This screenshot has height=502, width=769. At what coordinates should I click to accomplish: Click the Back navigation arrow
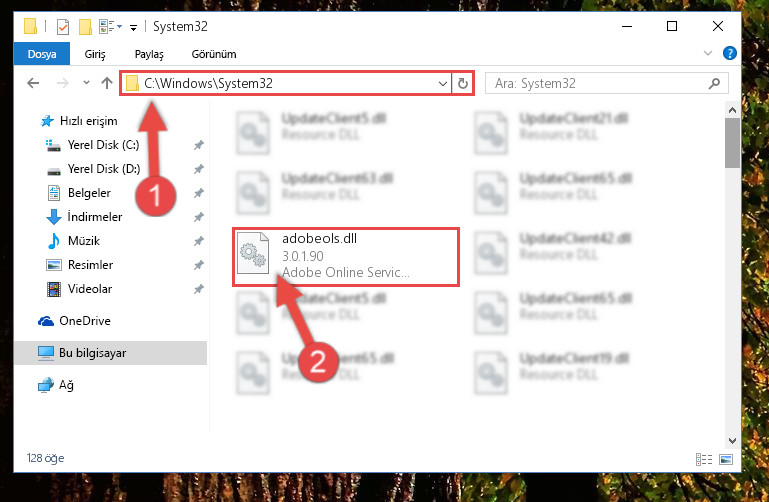(33, 83)
